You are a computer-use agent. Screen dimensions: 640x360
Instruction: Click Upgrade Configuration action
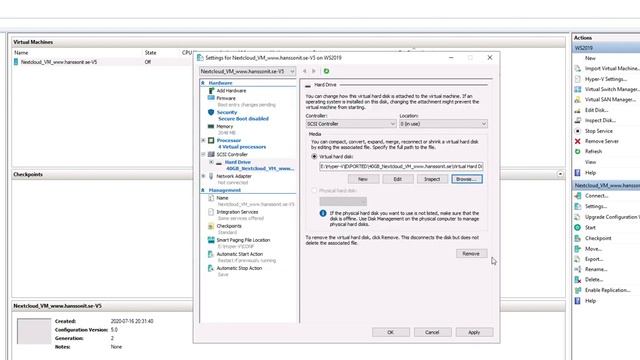click(612, 217)
